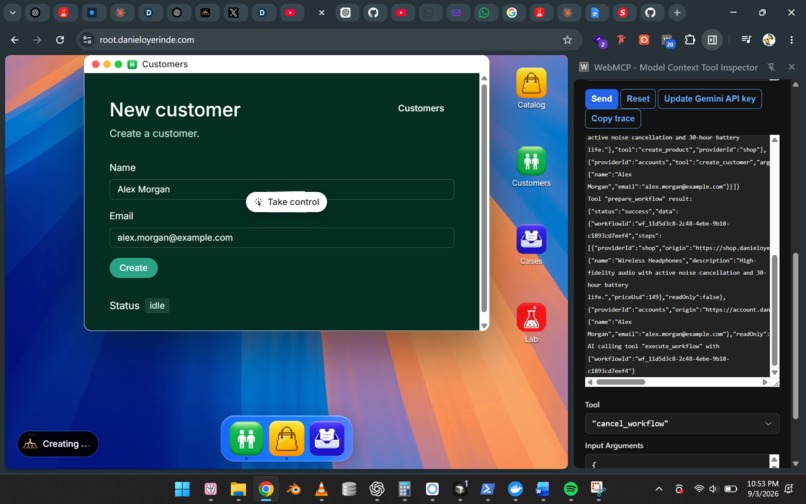Show hidden system tray icons
This screenshot has width=806, height=504.
(x=659, y=489)
